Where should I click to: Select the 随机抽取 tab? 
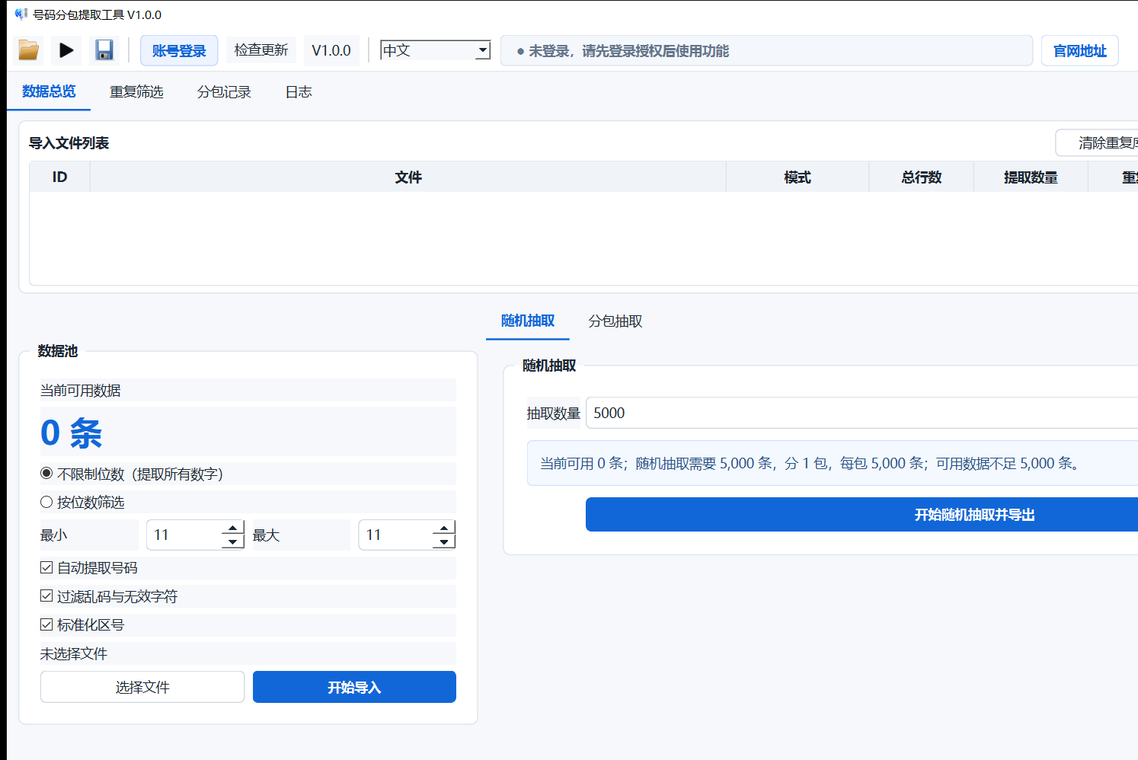528,321
